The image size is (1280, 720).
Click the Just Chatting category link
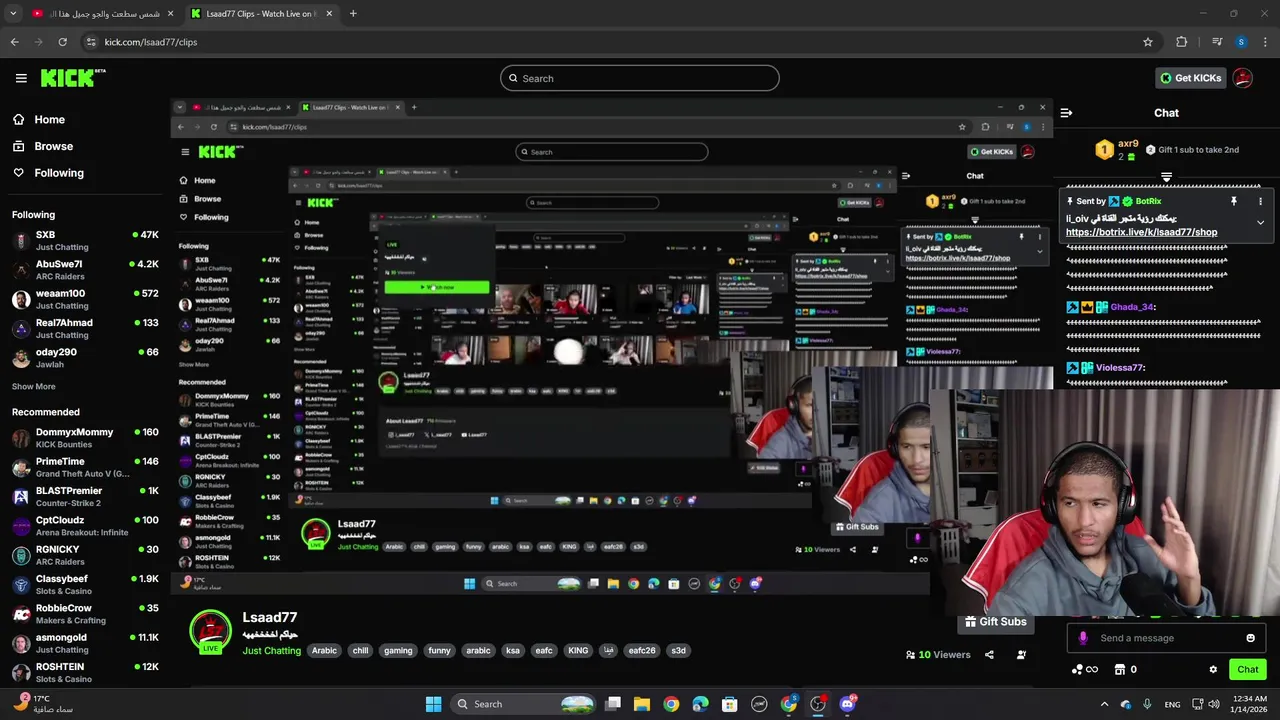tap(271, 651)
